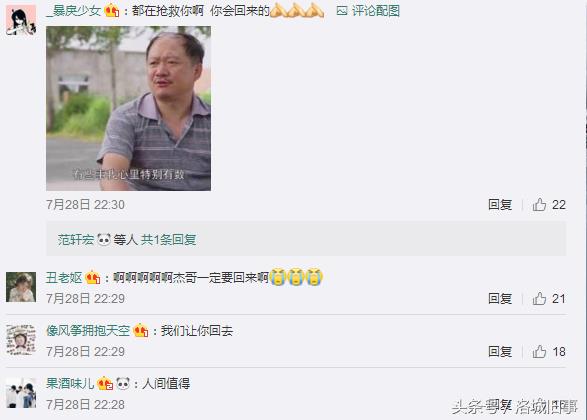Viewport: 587px width, 420px height.
Task: Open 像风筝拥抱天空's profile avatar
Action: (x=21, y=340)
